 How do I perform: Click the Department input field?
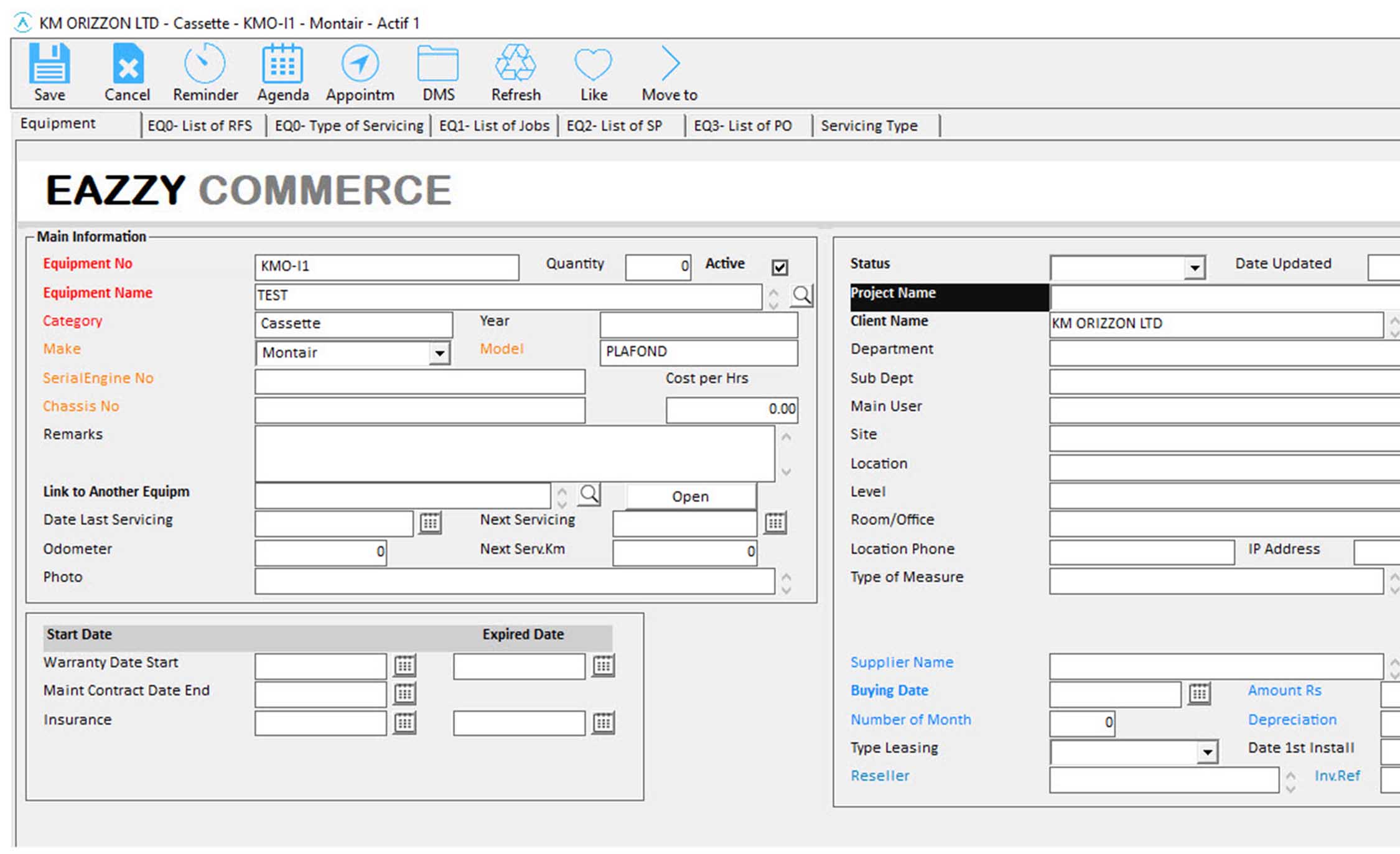point(1225,353)
